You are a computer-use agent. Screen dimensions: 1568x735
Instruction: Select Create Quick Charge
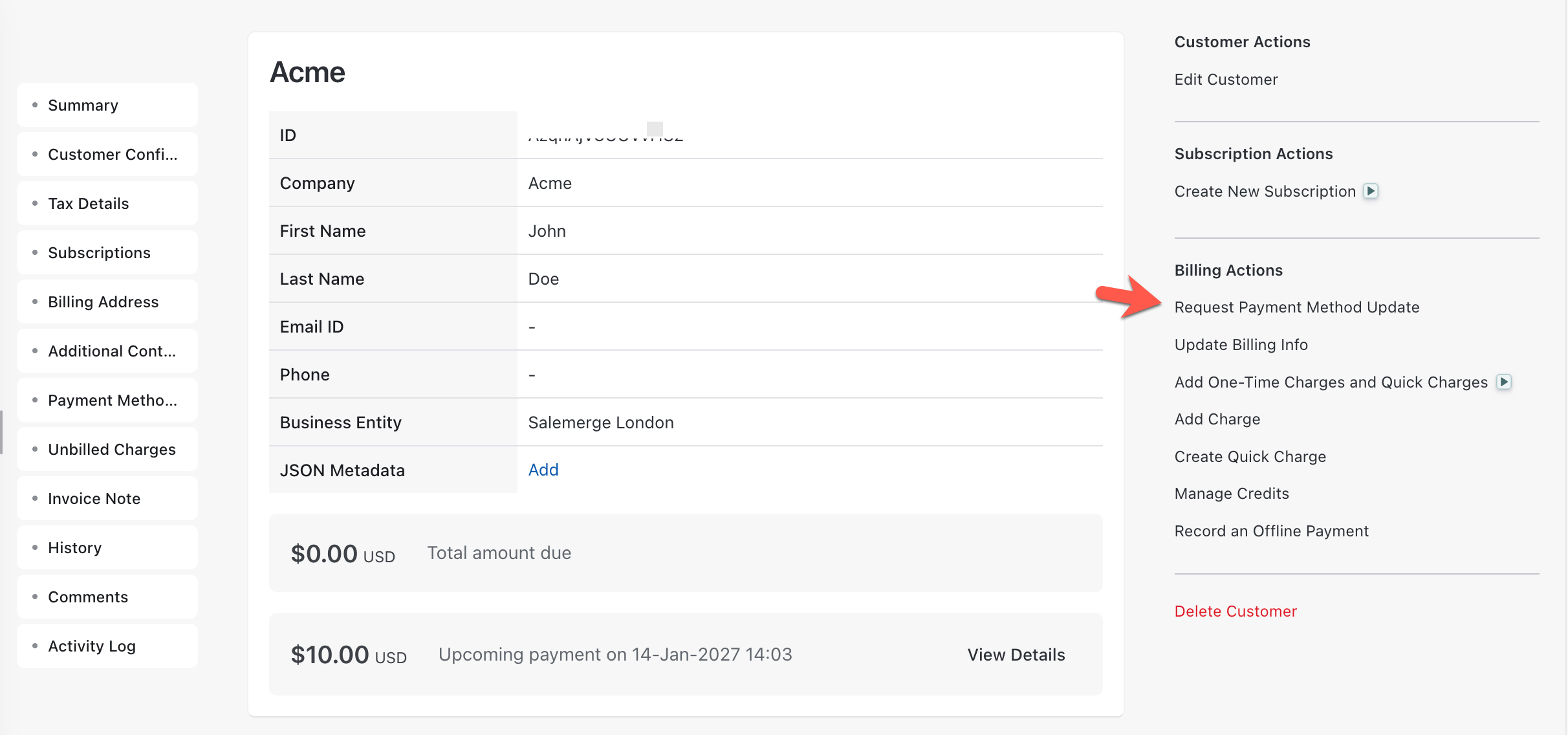[1250, 457]
